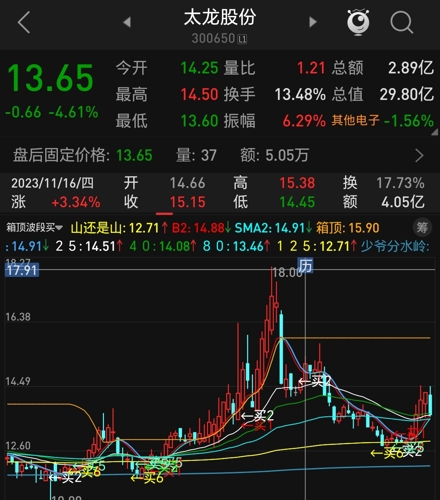The width and height of the screenshot is (440, 500).
Task: Tap the back arrow icon
Action: pyautogui.click(x=24, y=22)
